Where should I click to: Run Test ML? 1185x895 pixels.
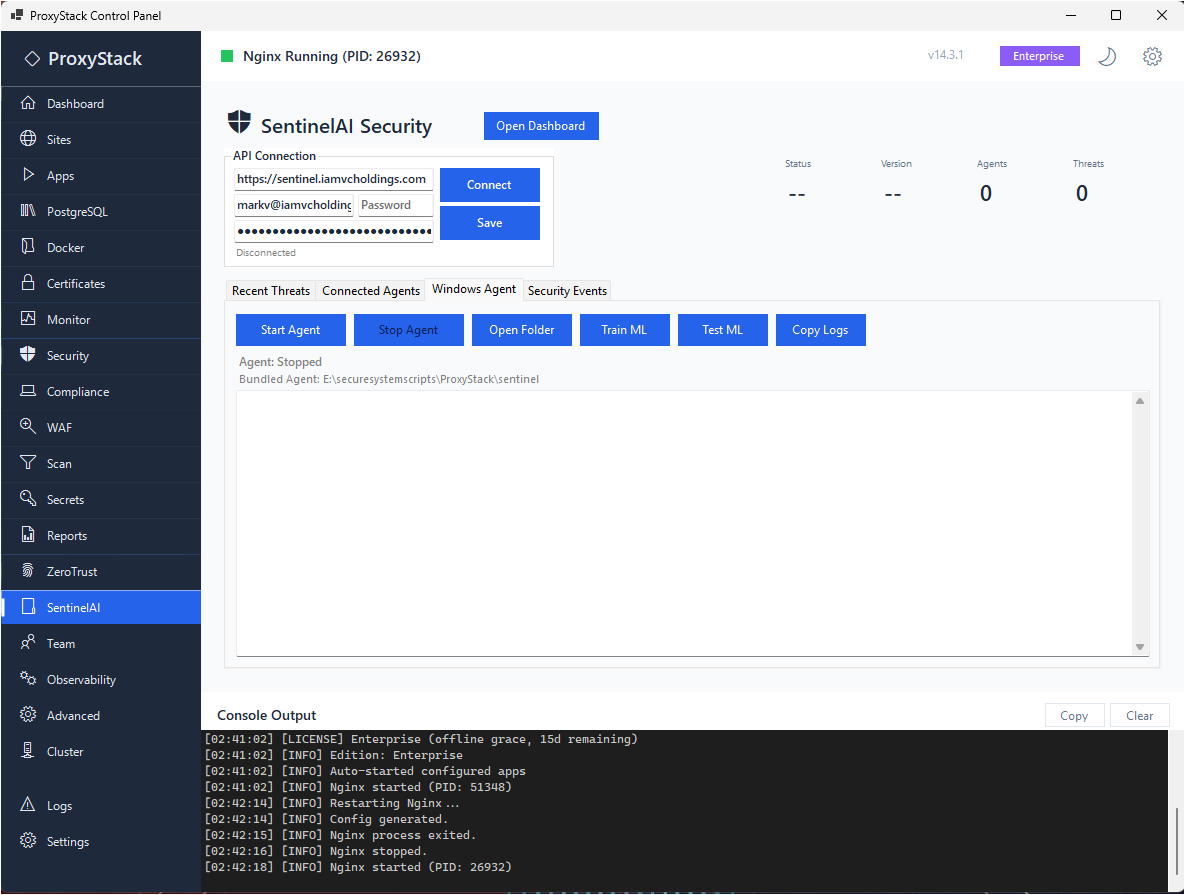point(722,330)
